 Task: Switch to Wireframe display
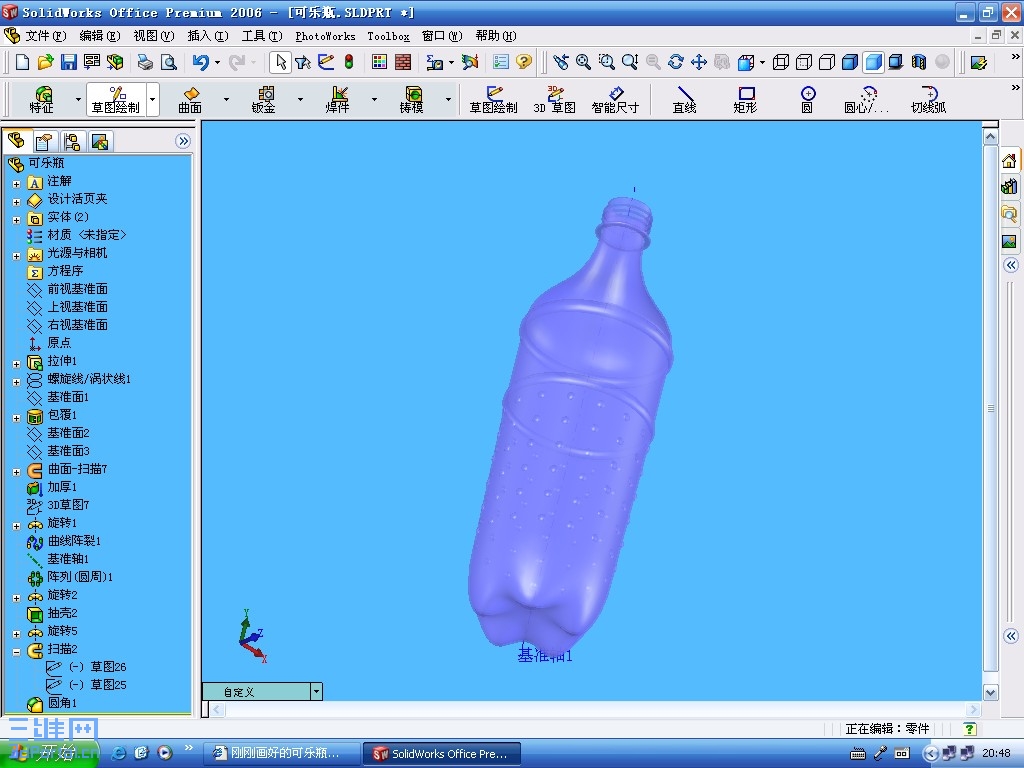(780, 62)
